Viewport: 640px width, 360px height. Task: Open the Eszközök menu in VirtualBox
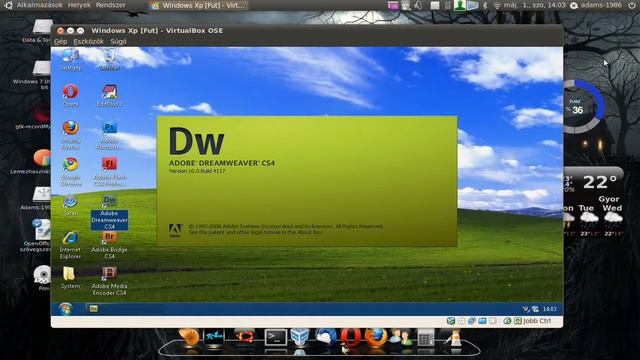(89, 41)
